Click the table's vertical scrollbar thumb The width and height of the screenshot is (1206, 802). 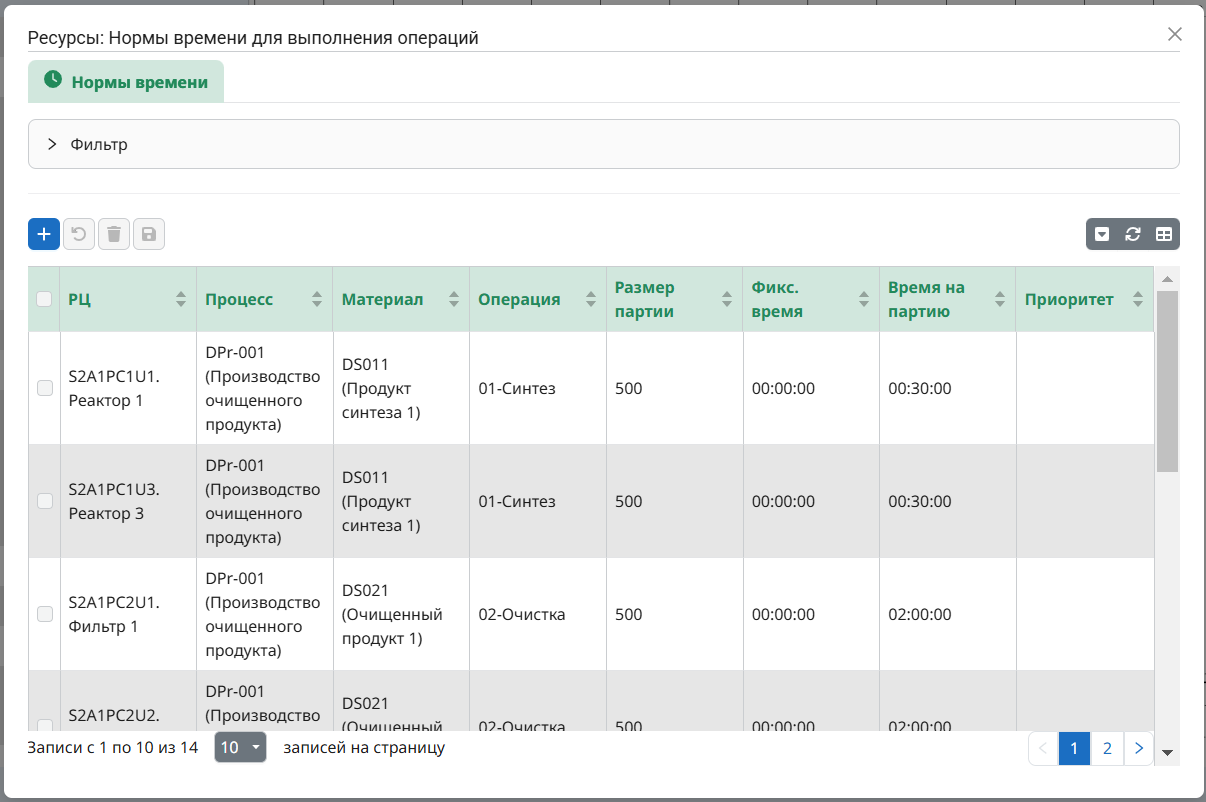(x=1167, y=380)
